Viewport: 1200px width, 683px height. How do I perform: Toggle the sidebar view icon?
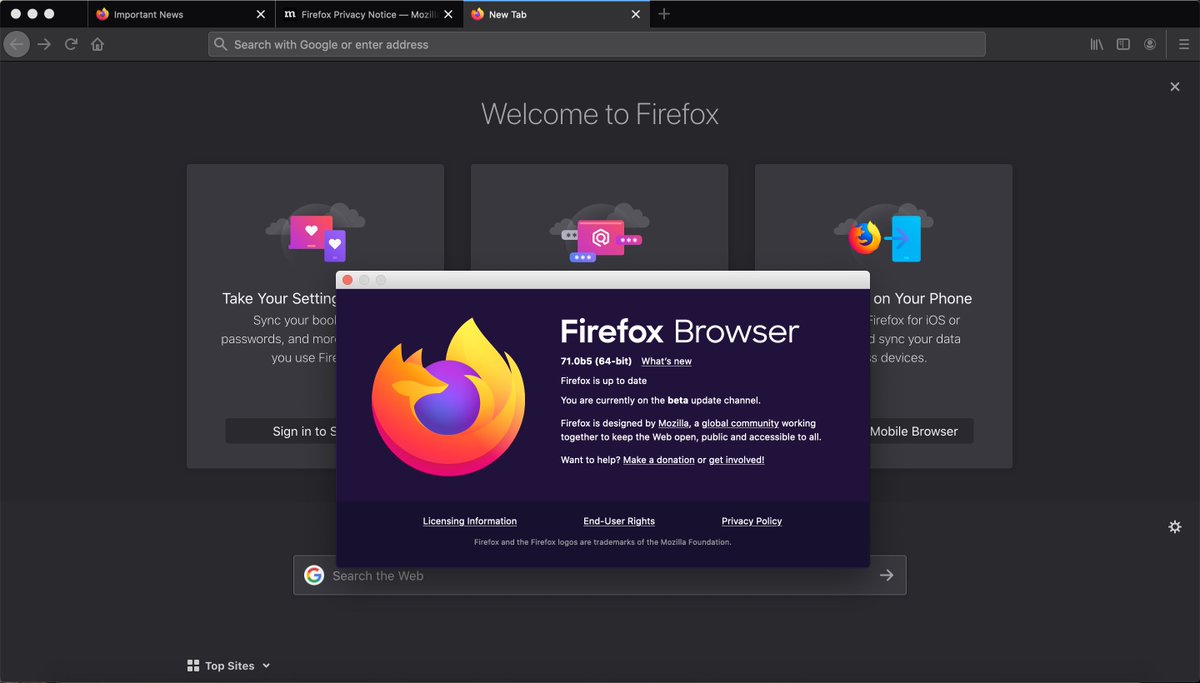1123,44
